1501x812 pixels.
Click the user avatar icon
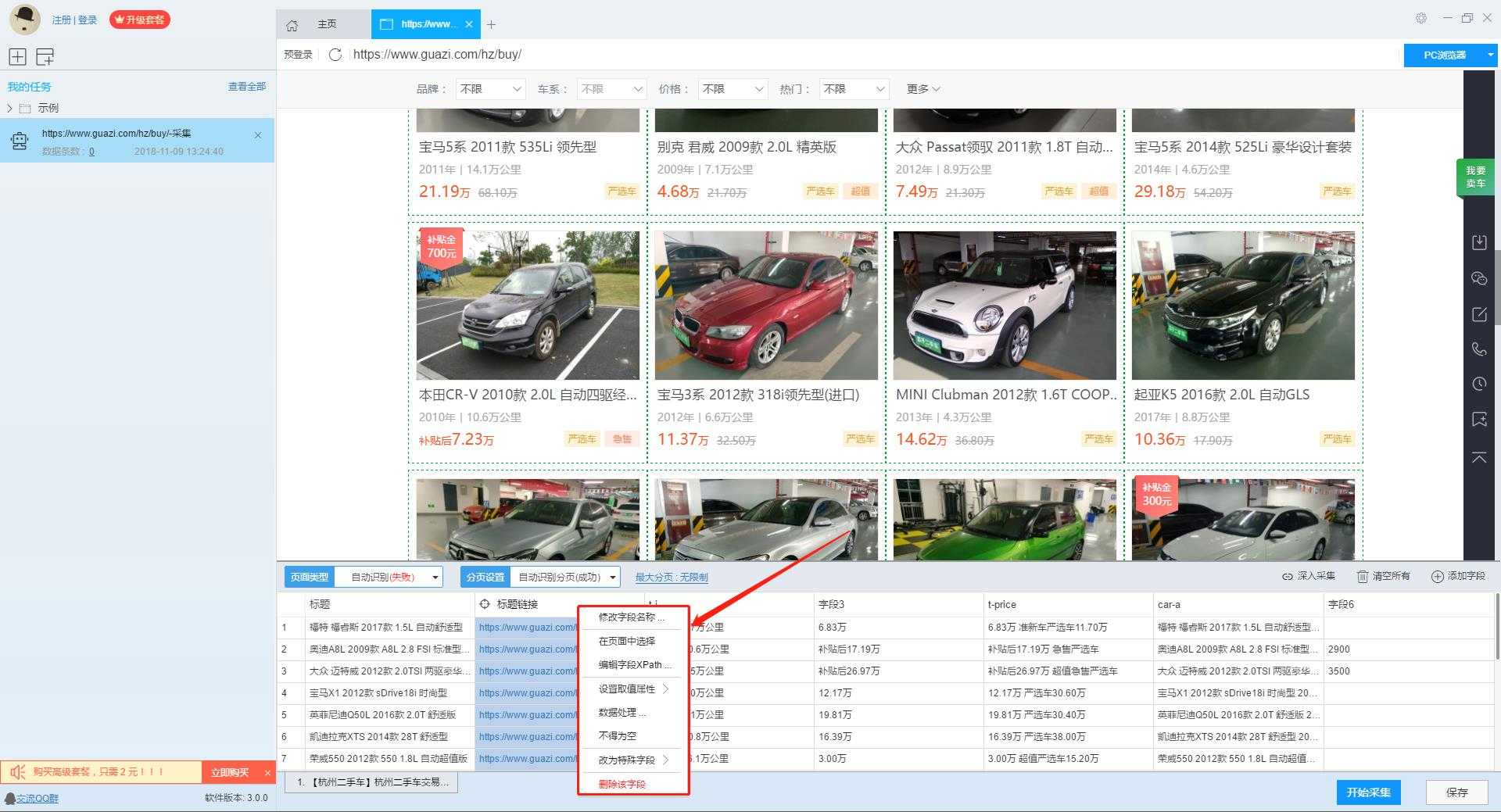pos(24,20)
